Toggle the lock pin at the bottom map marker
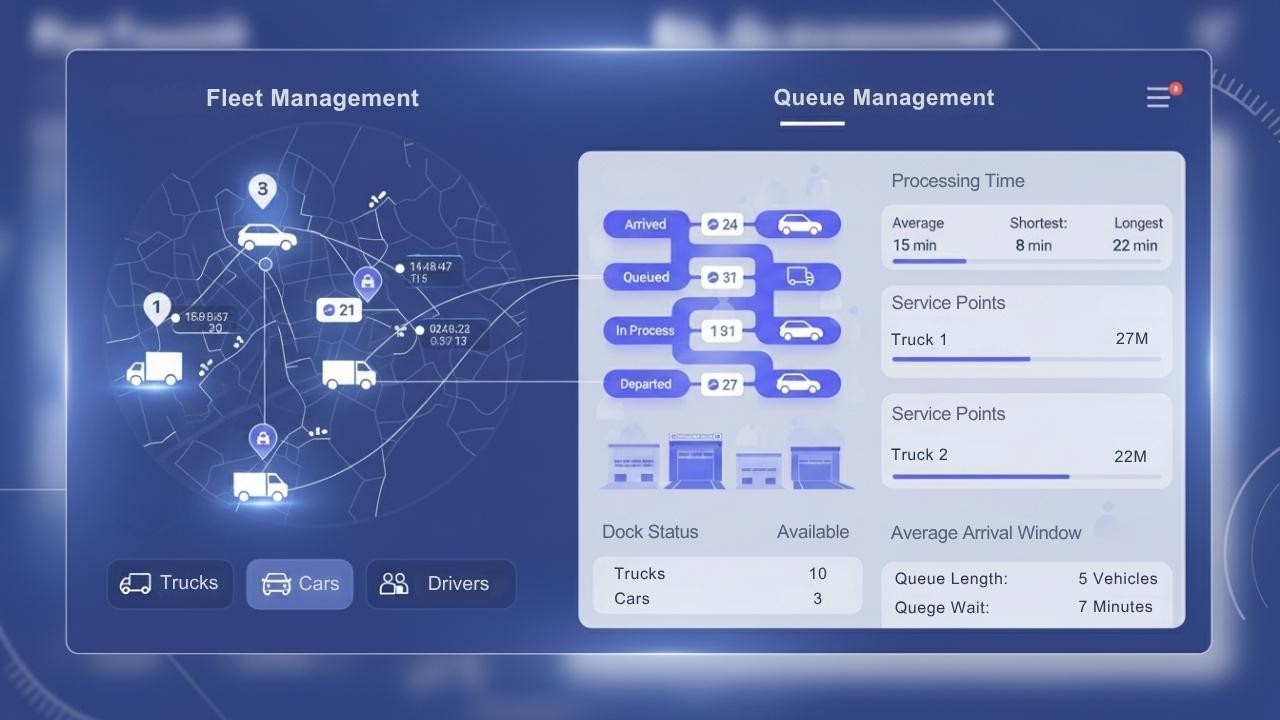This screenshot has width=1280, height=720. pyautogui.click(x=263, y=440)
